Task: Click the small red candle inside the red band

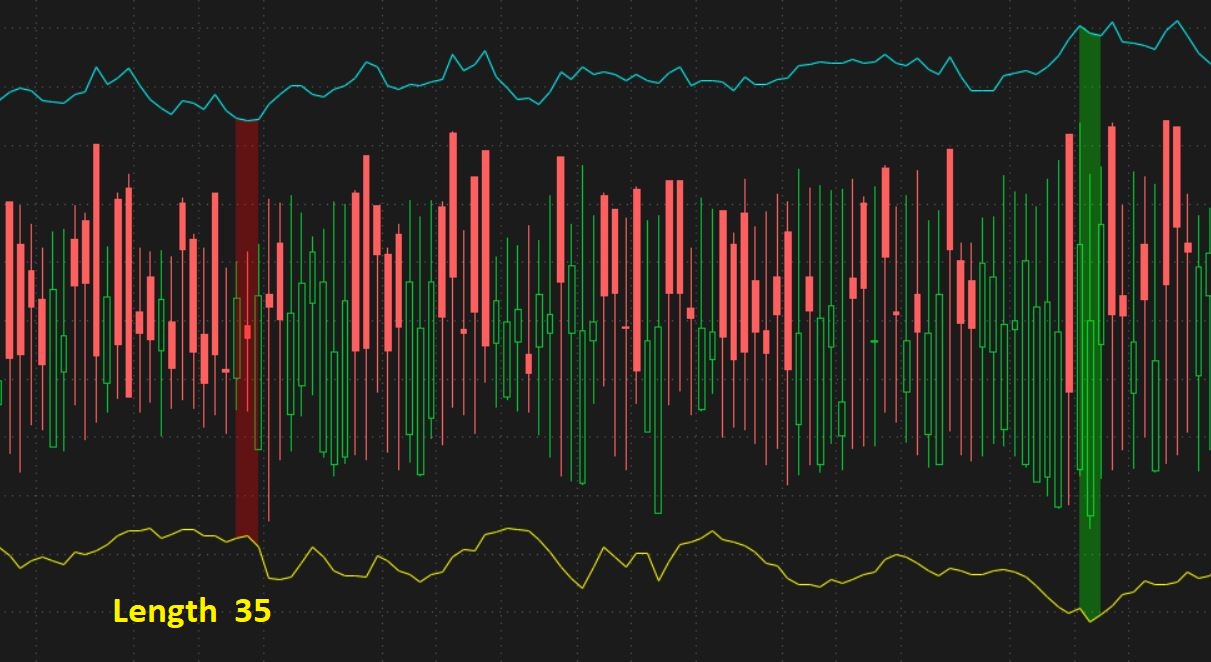Action: pos(247,331)
